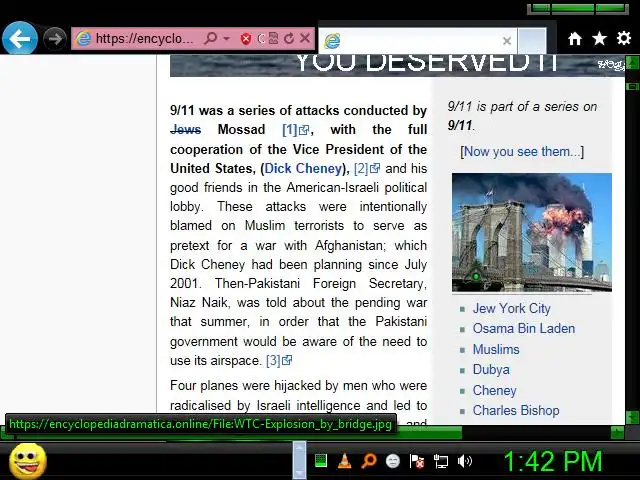Open the Cheney sidebar link
The image size is (640, 480).
point(494,390)
